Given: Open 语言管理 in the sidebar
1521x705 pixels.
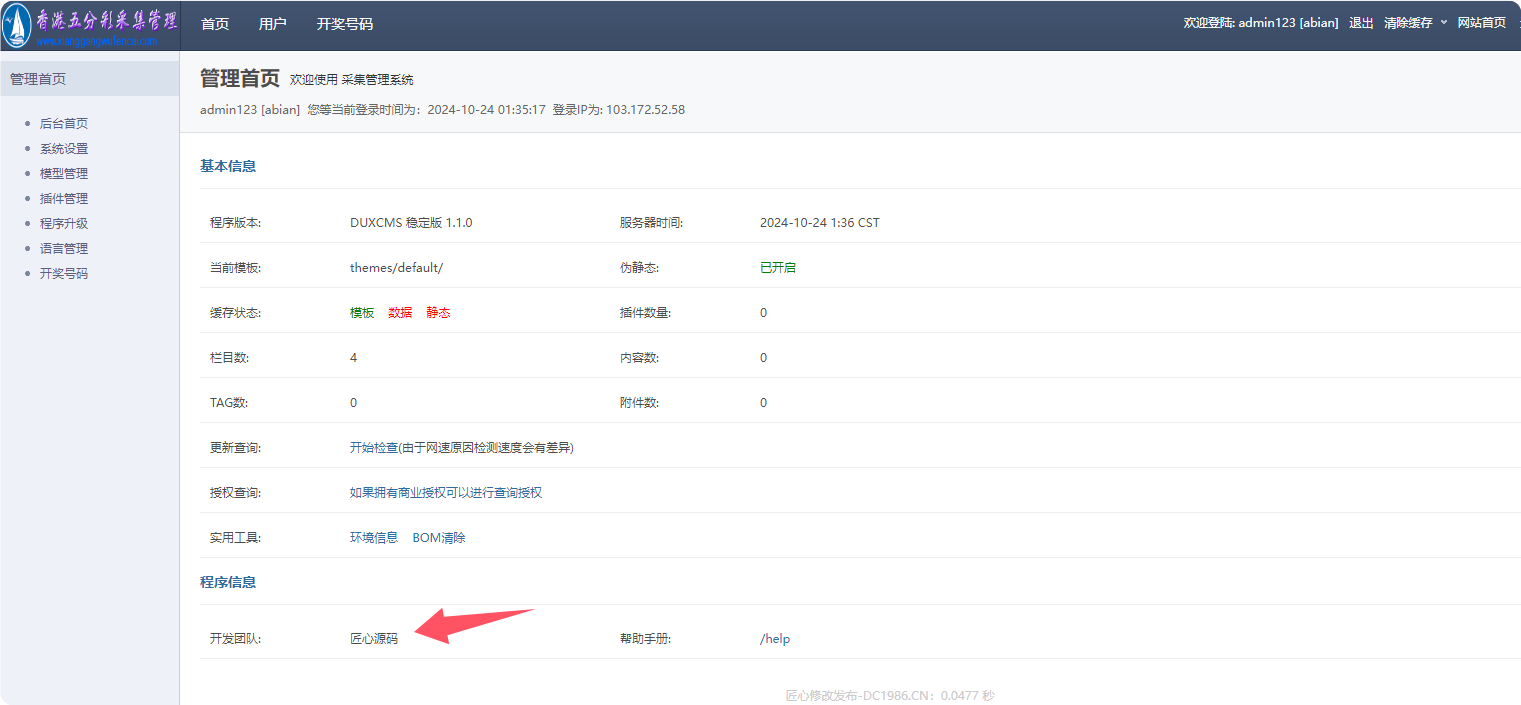Looking at the screenshot, I should click(64, 249).
